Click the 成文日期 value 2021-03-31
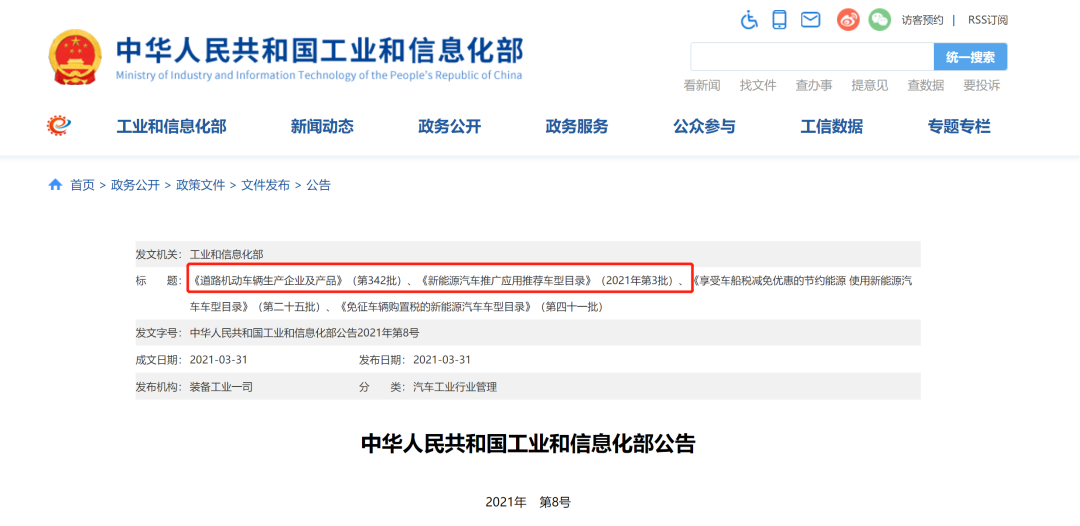1080x526 pixels. 218,360
